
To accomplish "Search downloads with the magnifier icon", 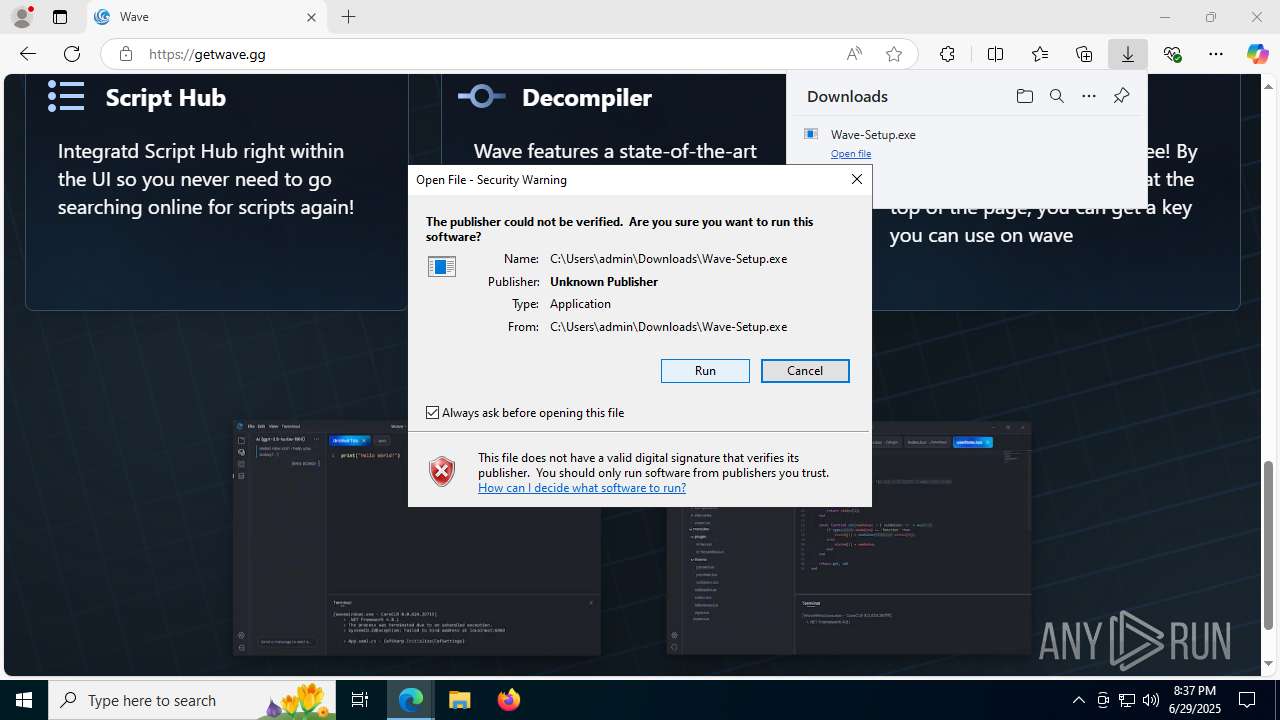I will 1056,96.
